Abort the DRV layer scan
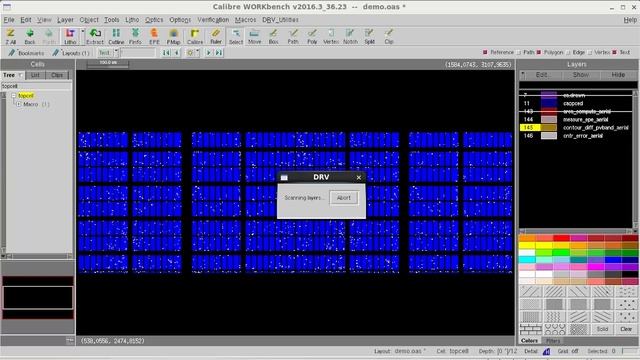Image resolution: width=640 pixels, height=360 pixels. click(x=344, y=198)
